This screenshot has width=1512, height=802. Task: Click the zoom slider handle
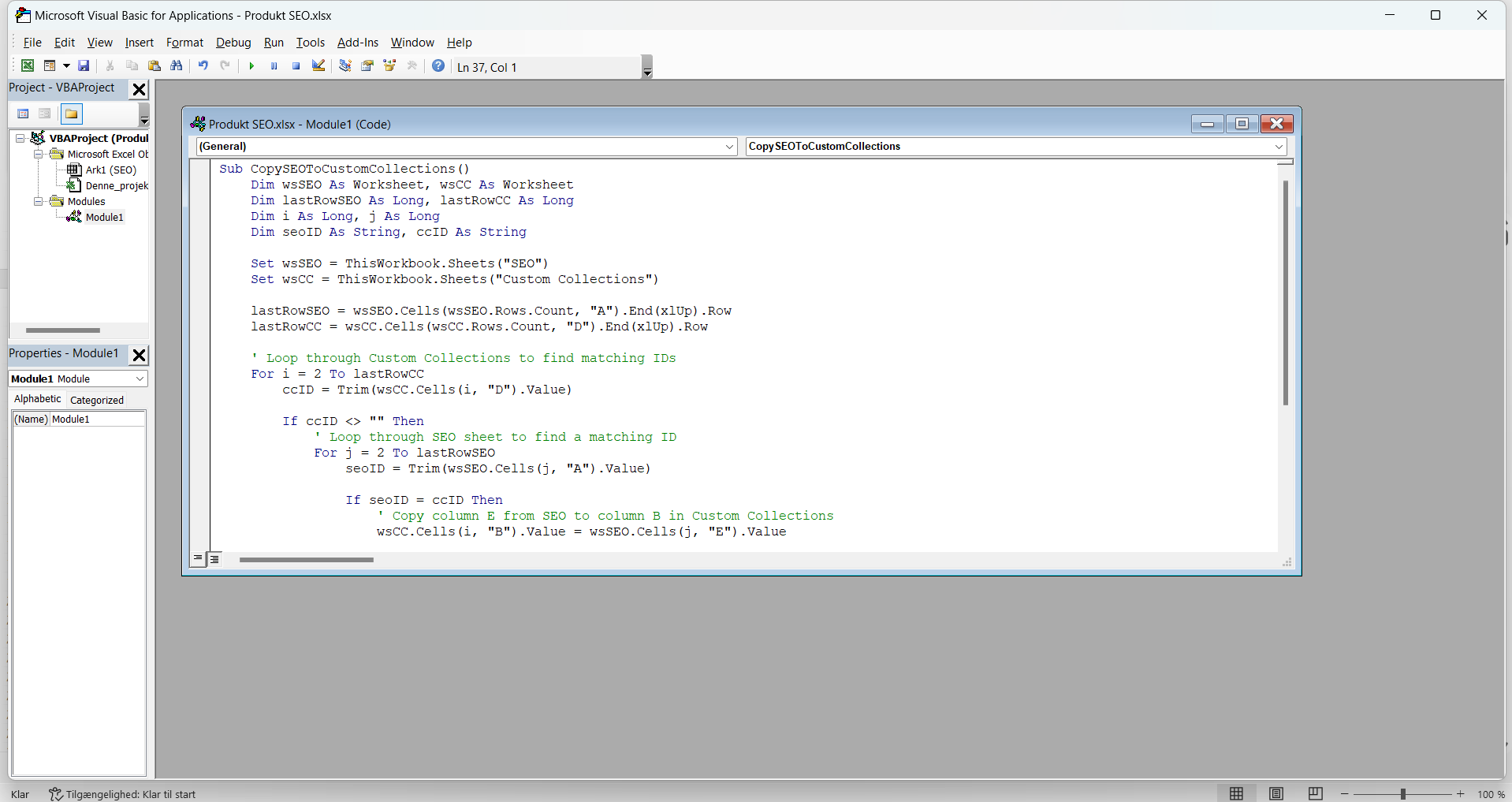pos(1402,794)
